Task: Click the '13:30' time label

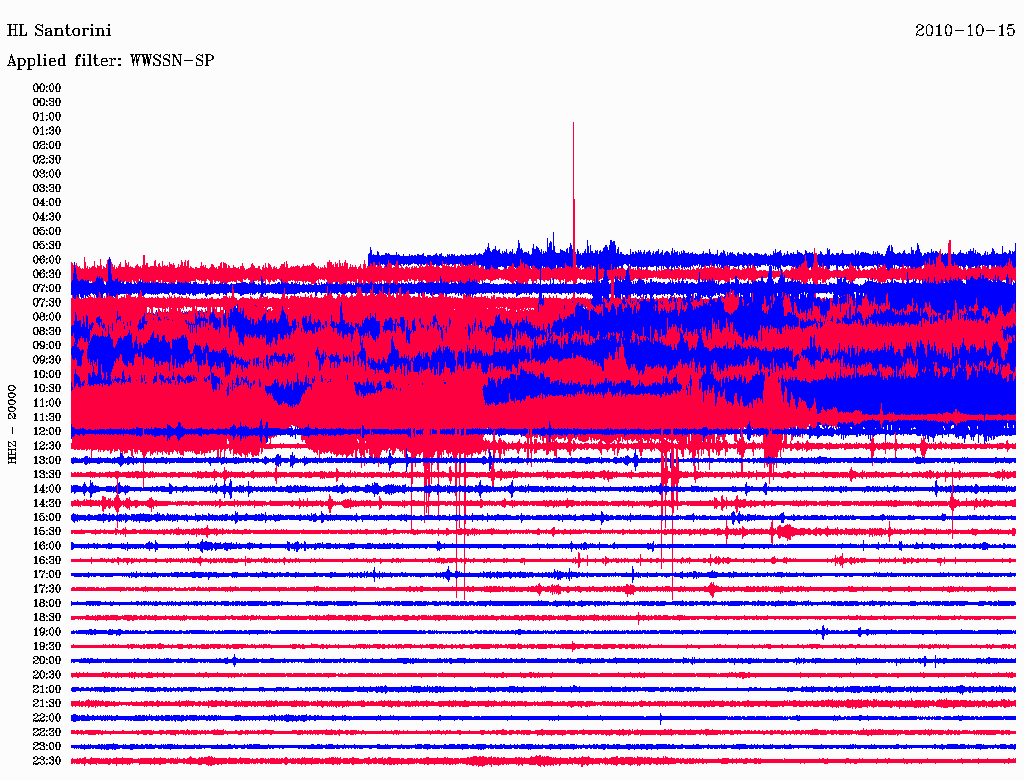Action: tap(47, 475)
